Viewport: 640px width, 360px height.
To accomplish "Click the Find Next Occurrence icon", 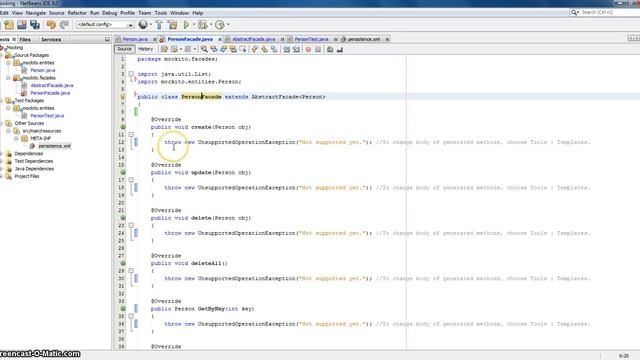I will tap(223, 49).
